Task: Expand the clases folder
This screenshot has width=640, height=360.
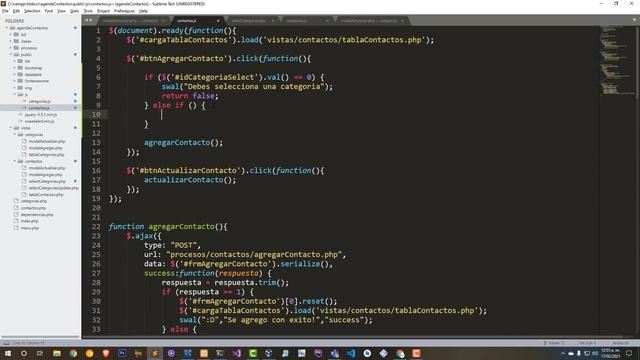Action: pyautogui.click(x=11, y=41)
